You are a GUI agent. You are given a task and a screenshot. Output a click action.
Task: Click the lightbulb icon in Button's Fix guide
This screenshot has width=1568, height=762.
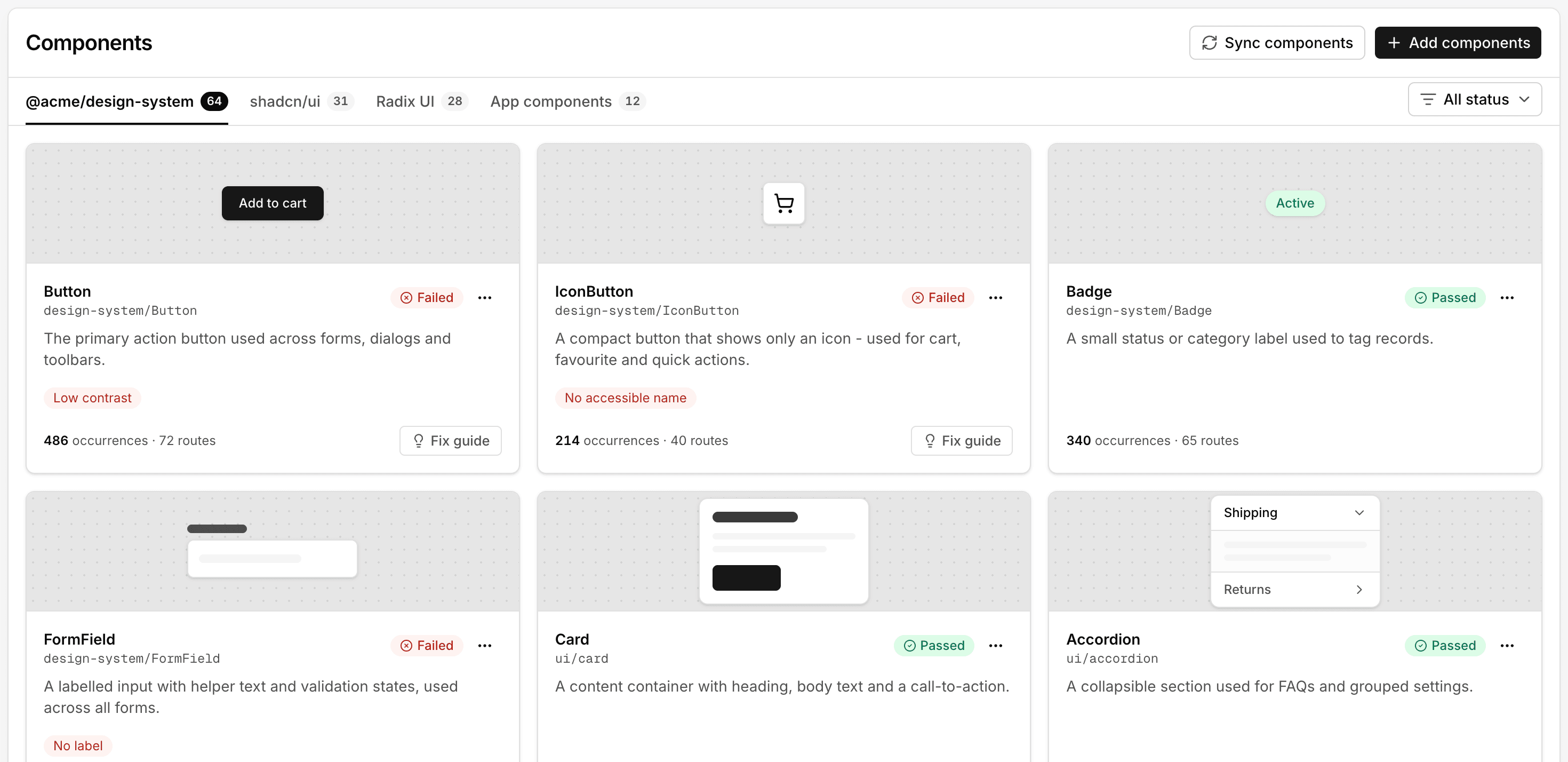[418, 440]
